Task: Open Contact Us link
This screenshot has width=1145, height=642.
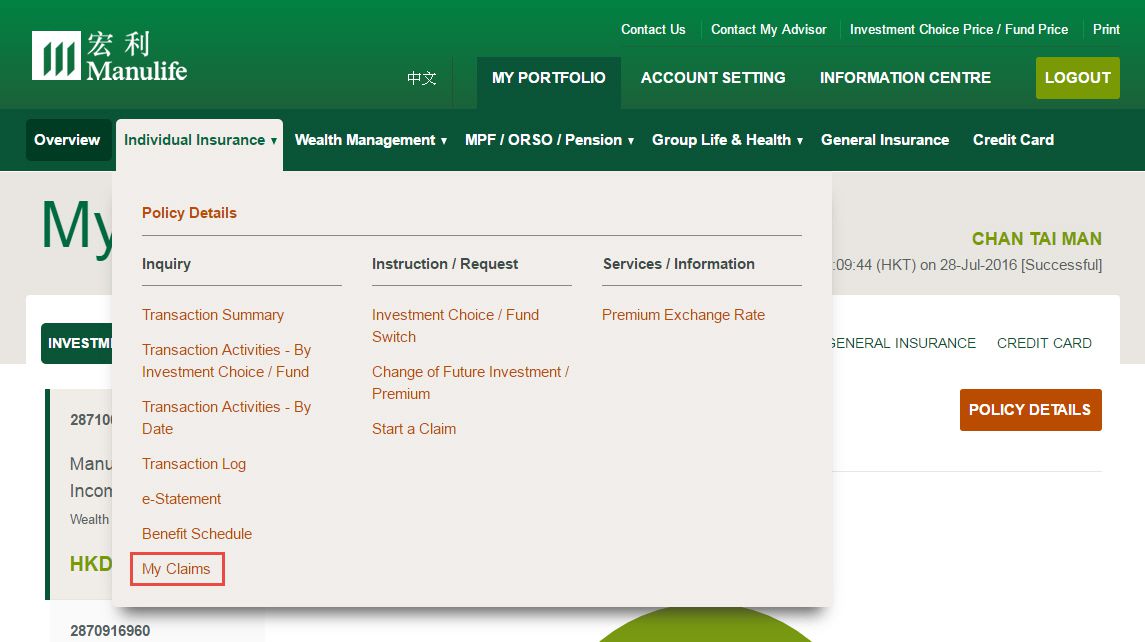Action: [x=653, y=29]
